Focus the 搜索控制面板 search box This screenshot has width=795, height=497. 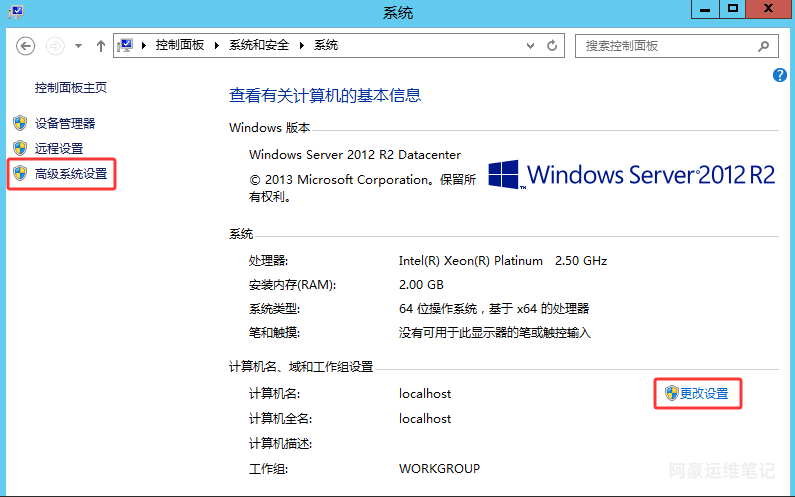pyautogui.click(x=676, y=46)
